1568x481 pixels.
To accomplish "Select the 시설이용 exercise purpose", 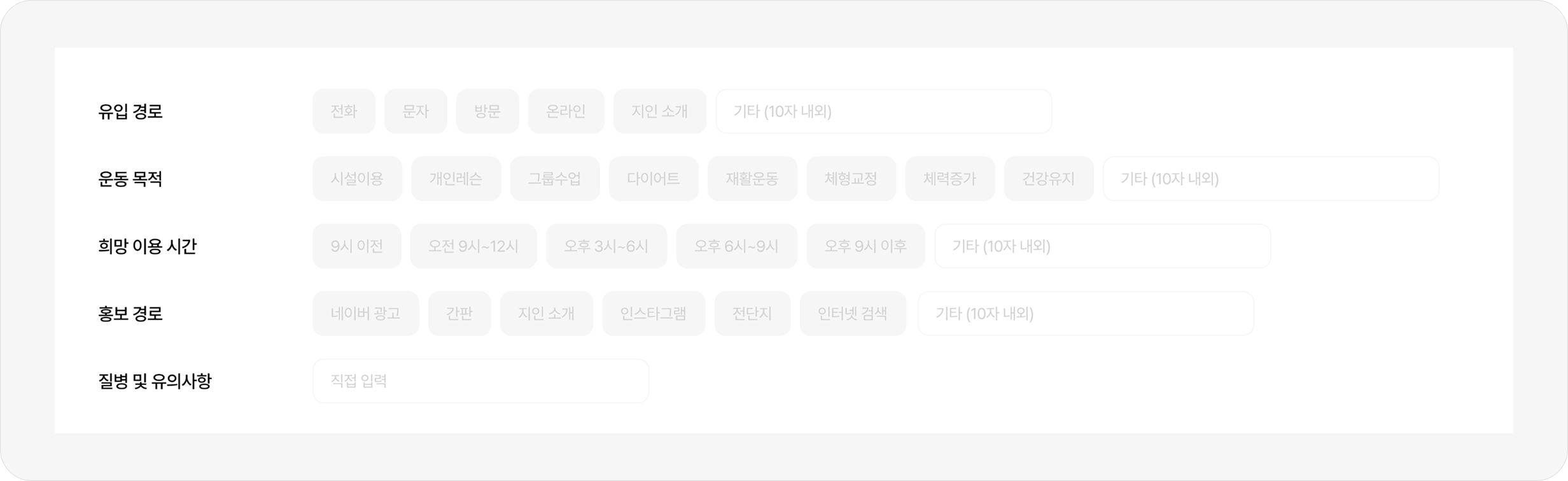I will [357, 179].
